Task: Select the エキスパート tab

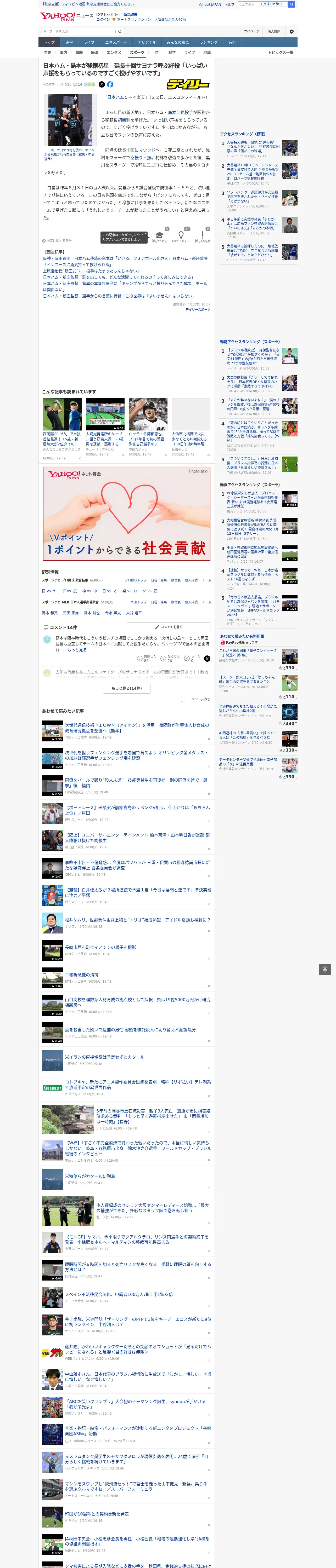Action: [116, 42]
